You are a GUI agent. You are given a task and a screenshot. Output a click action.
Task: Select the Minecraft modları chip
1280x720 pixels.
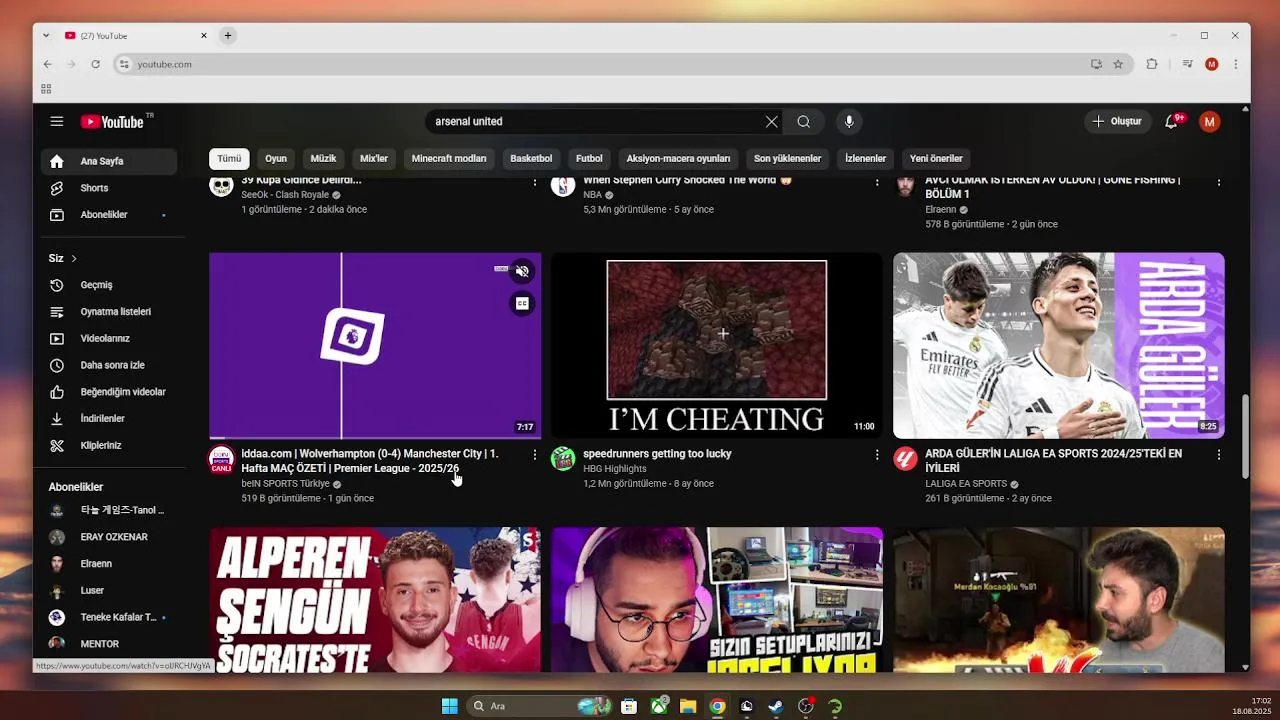tap(449, 158)
